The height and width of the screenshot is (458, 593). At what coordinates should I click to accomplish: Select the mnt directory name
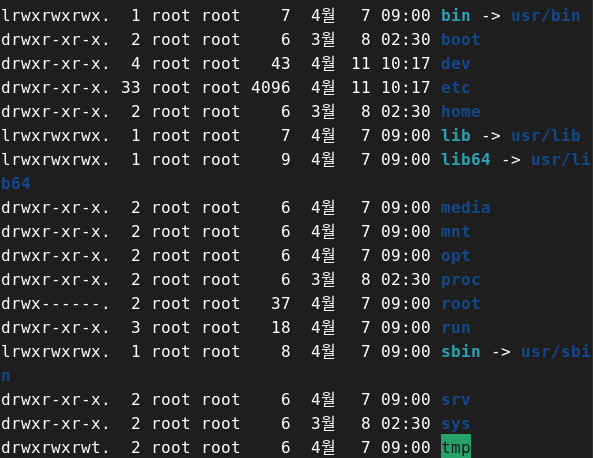pyautogui.click(x=456, y=231)
